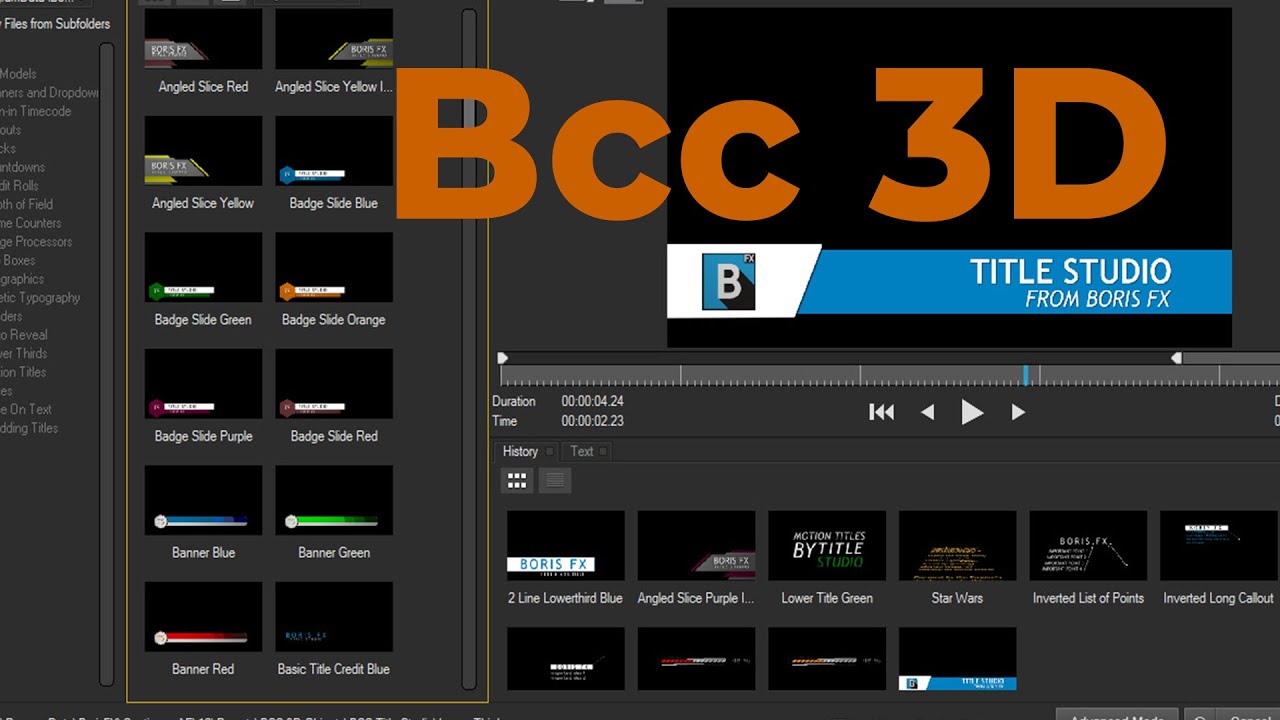Open Lower Title Green from History

pos(827,559)
